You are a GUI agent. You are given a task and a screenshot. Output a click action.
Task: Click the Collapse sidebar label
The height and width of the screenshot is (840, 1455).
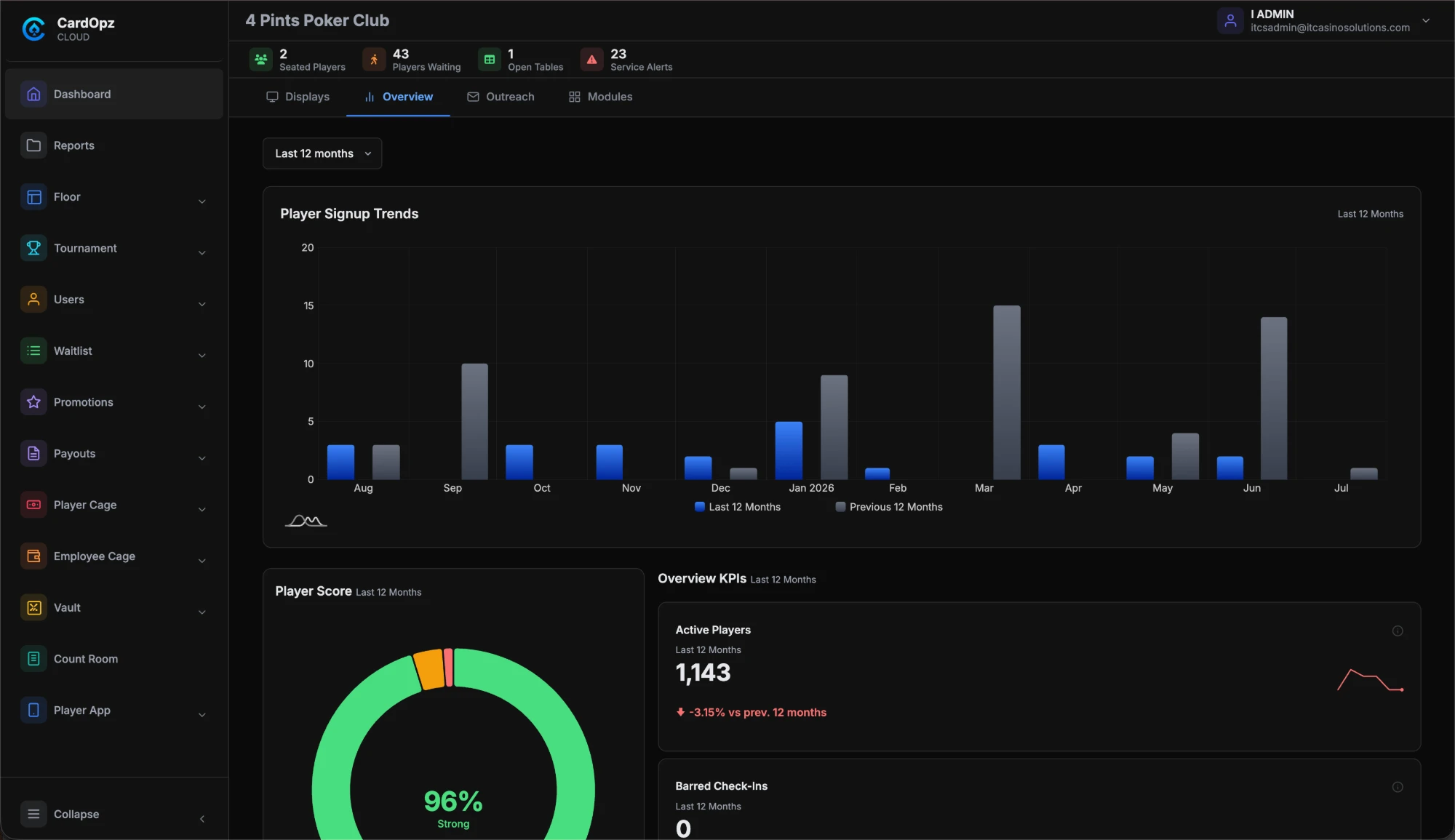[x=76, y=814]
